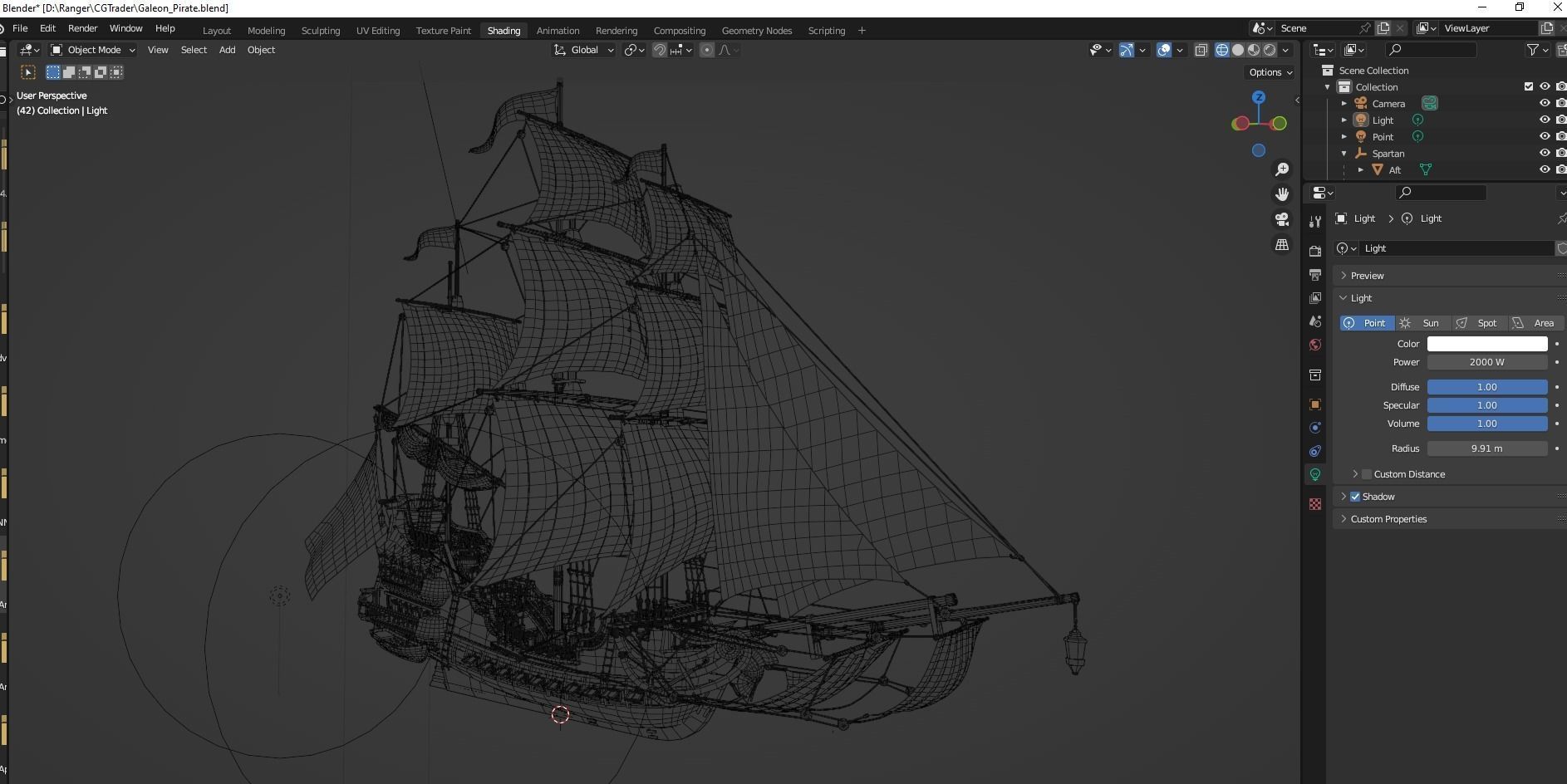Toggle snapping magnet icon
Viewport: 1567px width, 784px height.
point(660,50)
